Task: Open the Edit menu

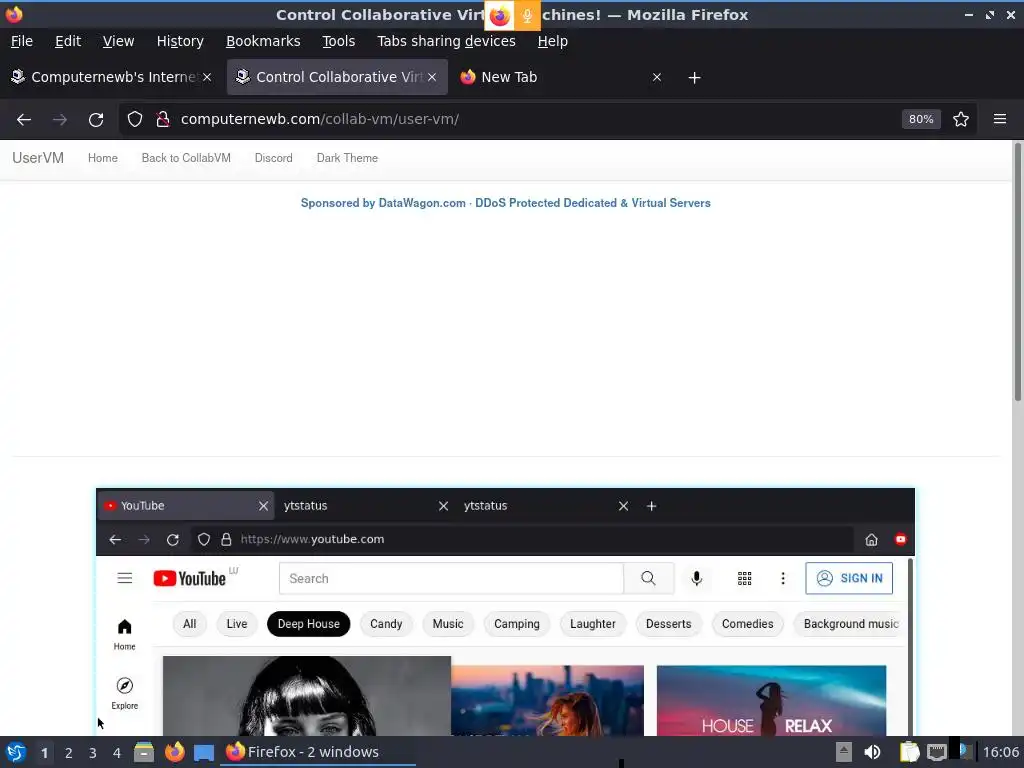Action: 68,41
